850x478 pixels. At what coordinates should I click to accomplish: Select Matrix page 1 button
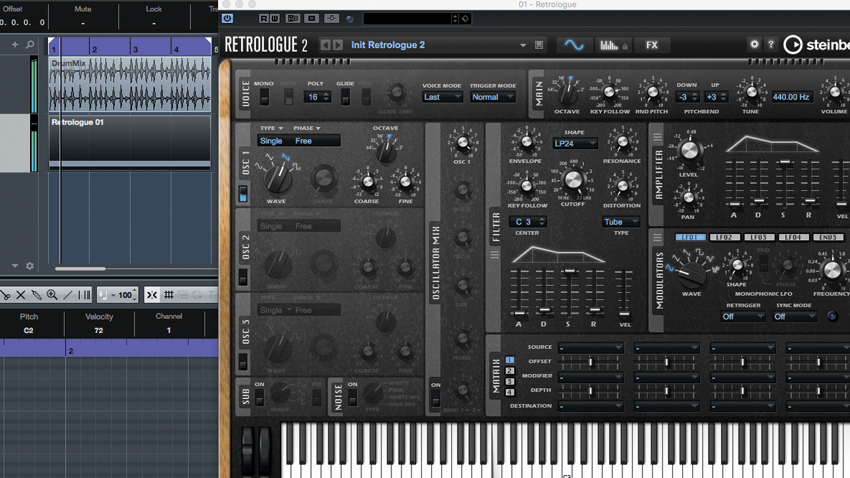510,360
